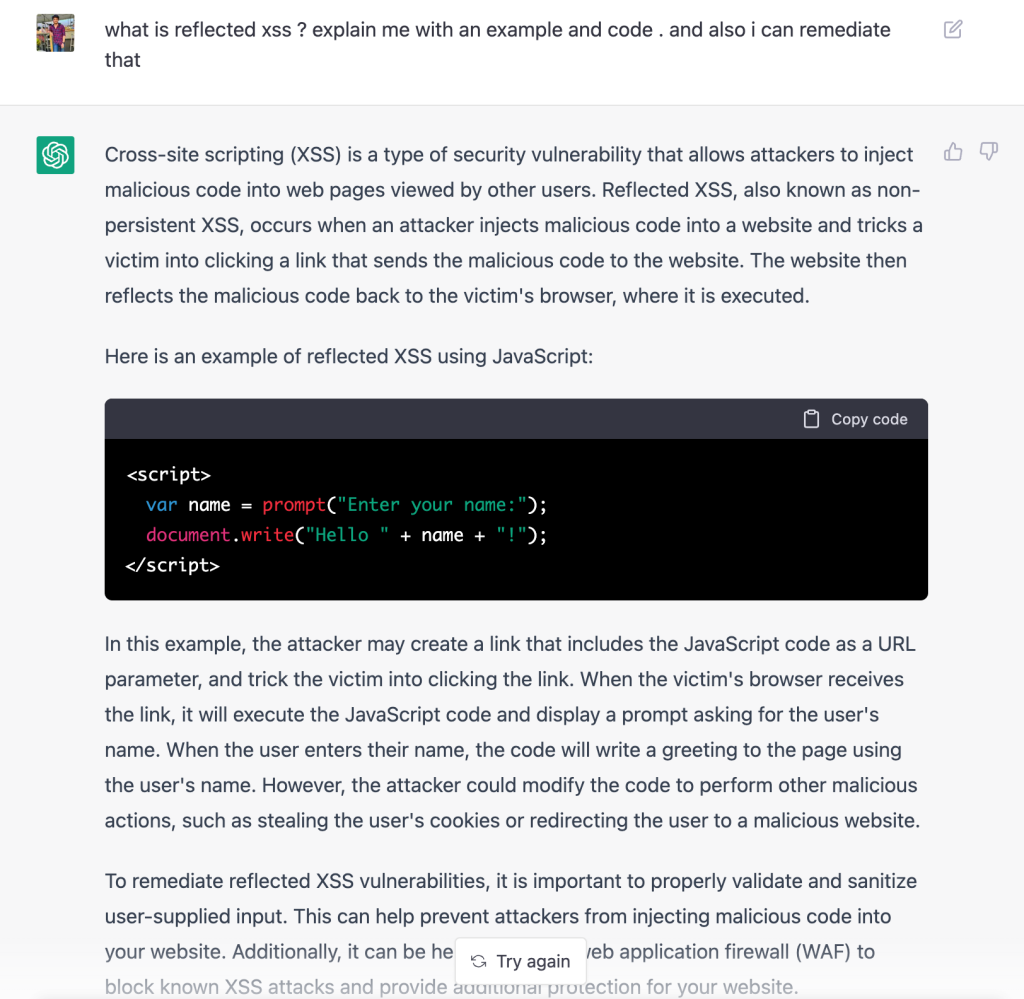Click the var name prompt code line
Image resolution: width=1024 pixels, height=999 pixels.
click(346, 505)
